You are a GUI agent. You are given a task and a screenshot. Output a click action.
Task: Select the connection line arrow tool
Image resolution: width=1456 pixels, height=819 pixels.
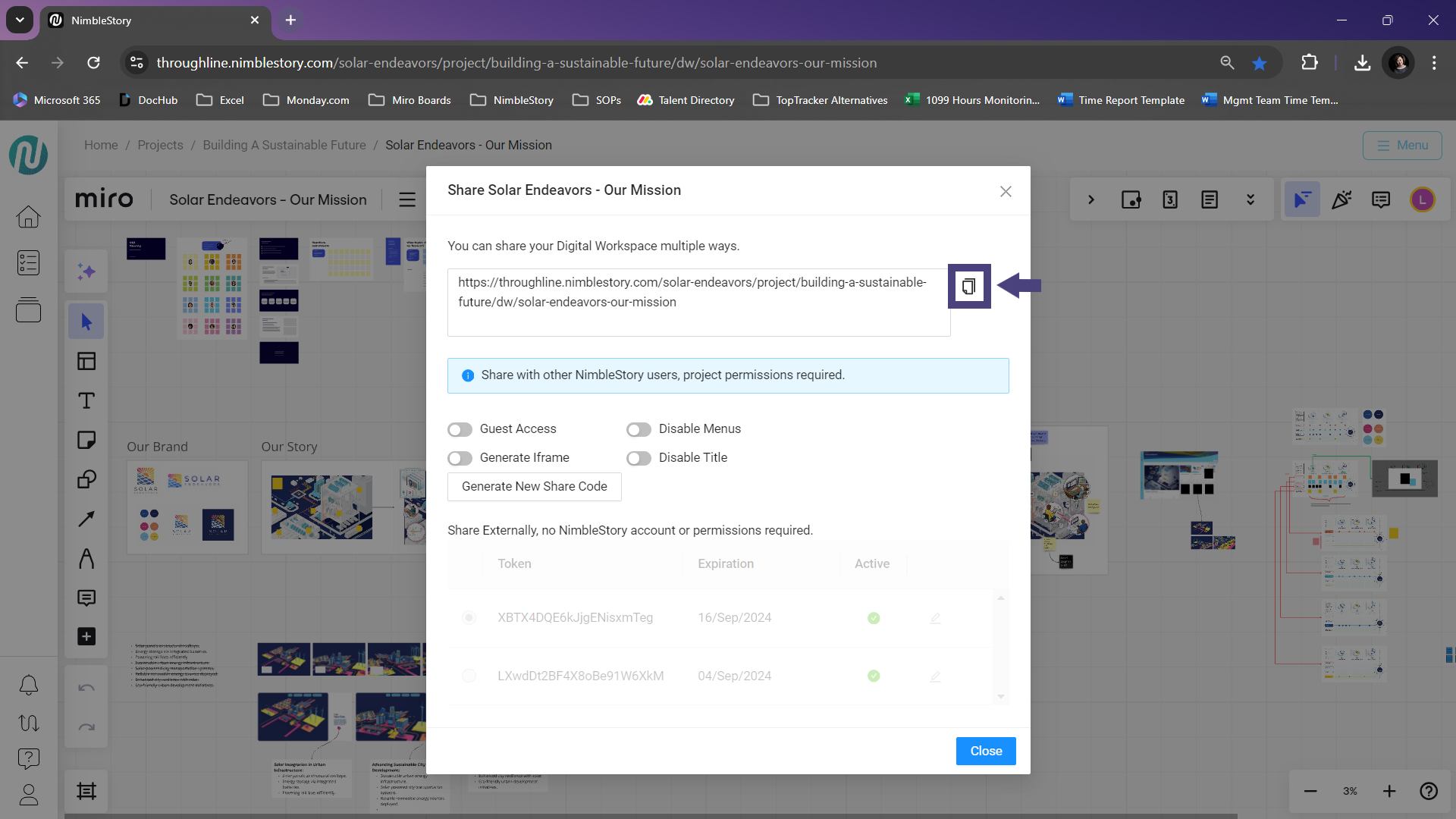86,519
